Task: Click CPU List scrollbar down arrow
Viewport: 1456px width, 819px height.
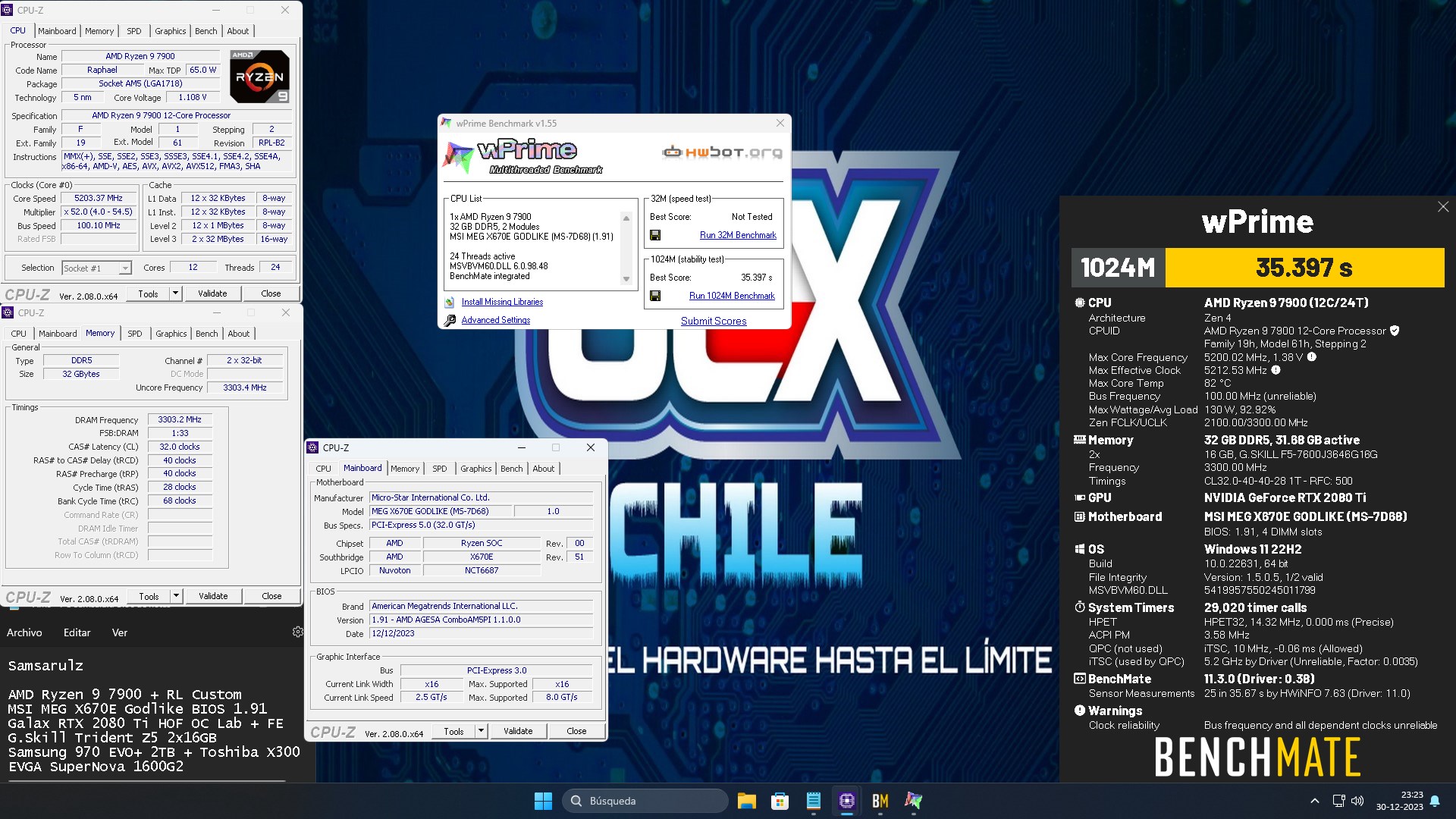Action: coord(626,279)
